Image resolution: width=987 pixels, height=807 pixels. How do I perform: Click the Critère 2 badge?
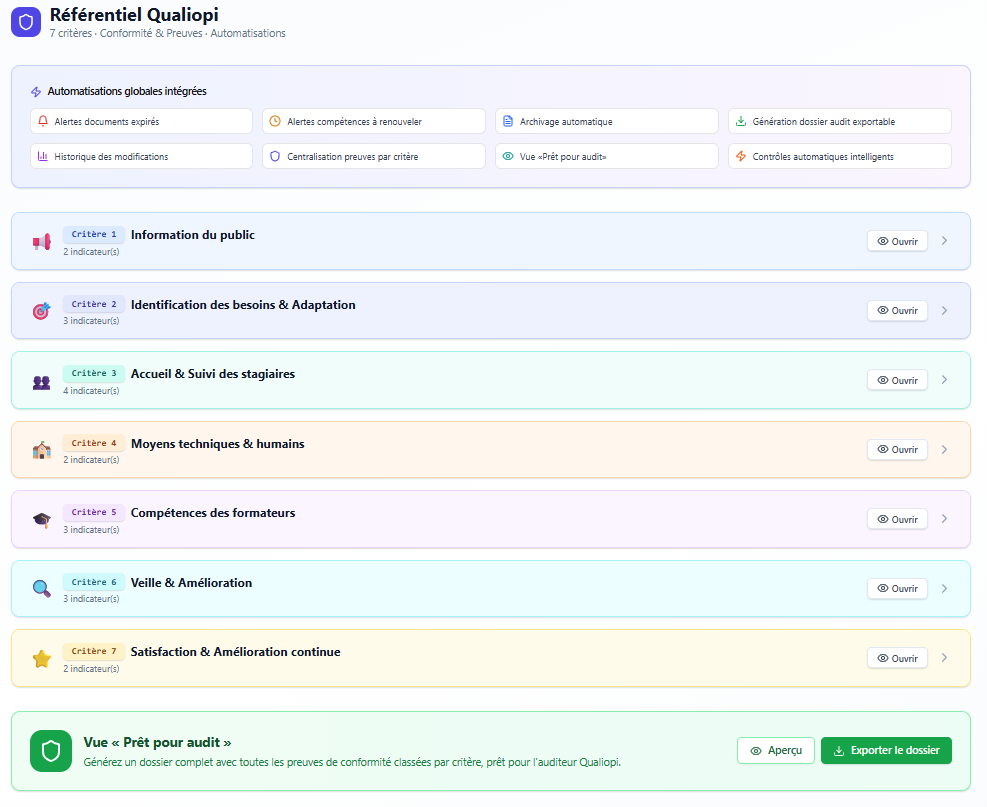tap(94, 304)
